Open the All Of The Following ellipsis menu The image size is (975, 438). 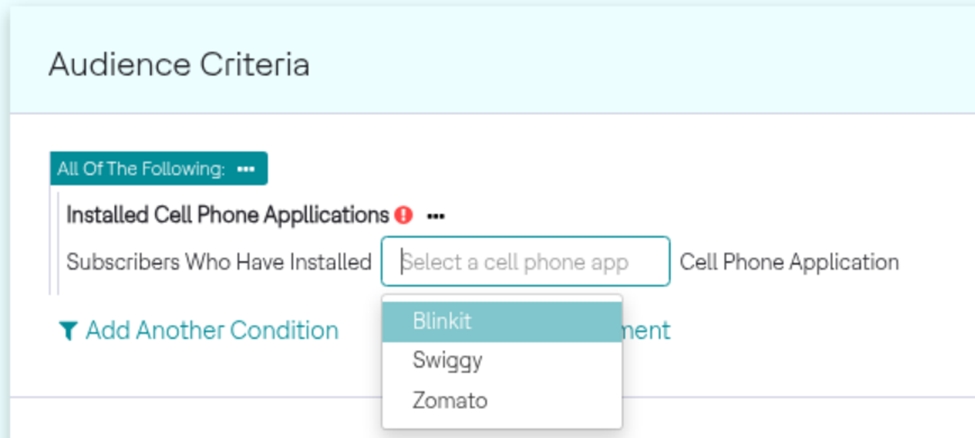click(x=246, y=169)
